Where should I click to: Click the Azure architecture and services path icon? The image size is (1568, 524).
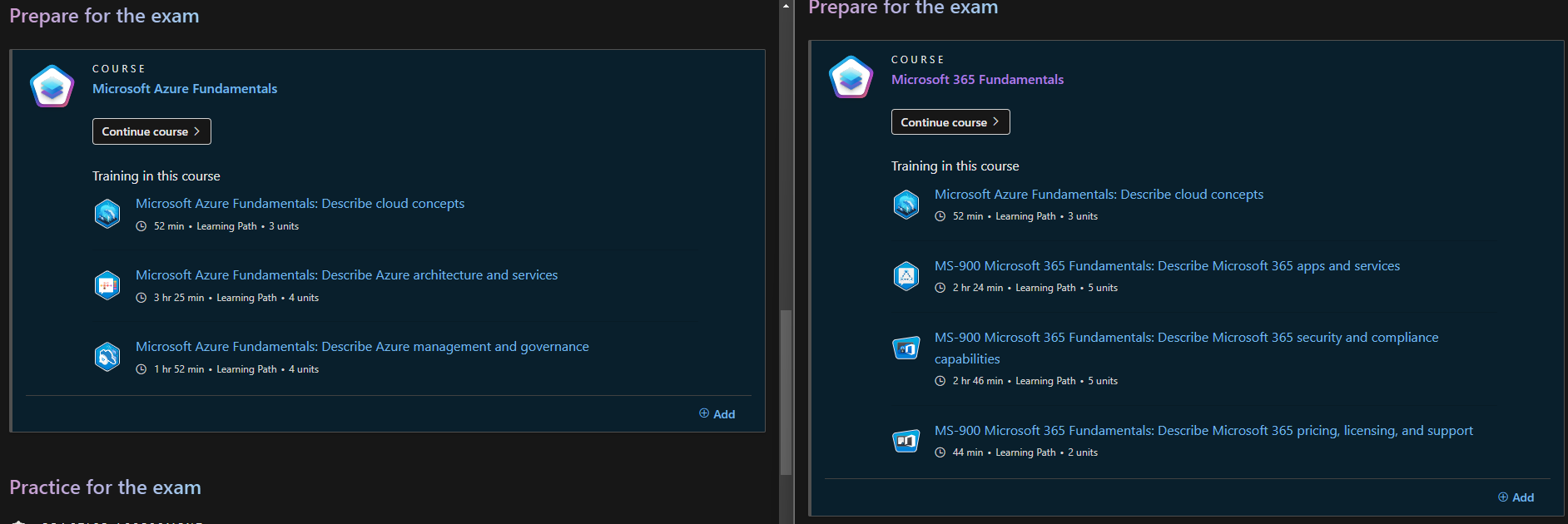pyautogui.click(x=107, y=285)
